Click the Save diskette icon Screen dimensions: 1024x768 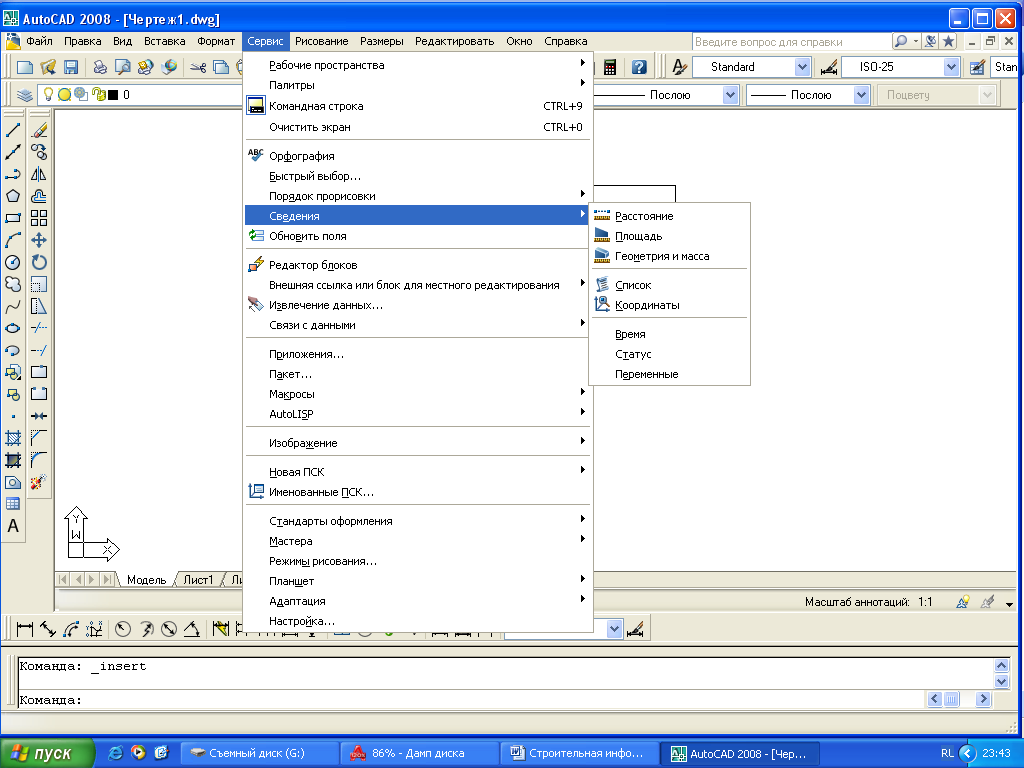[x=71, y=67]
